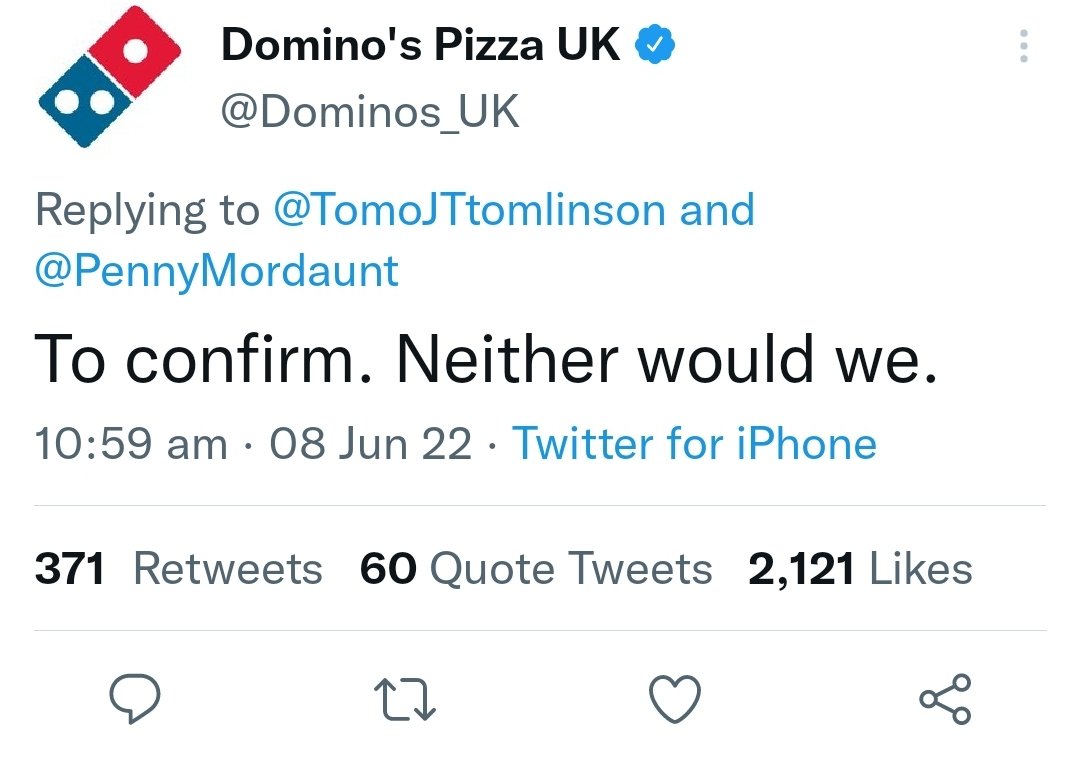
Task: Open the more options three-dot menu
Action: pyautogui.click(x=1022, y=46)
